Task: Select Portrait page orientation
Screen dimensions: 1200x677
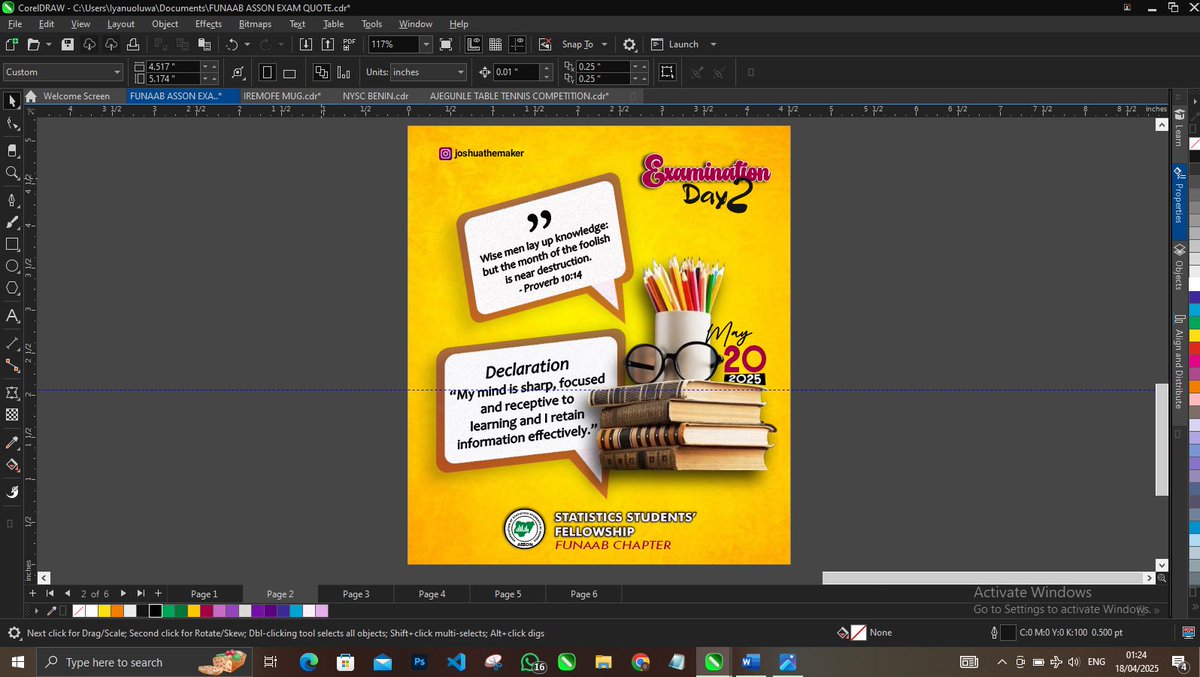Action: 267,72
